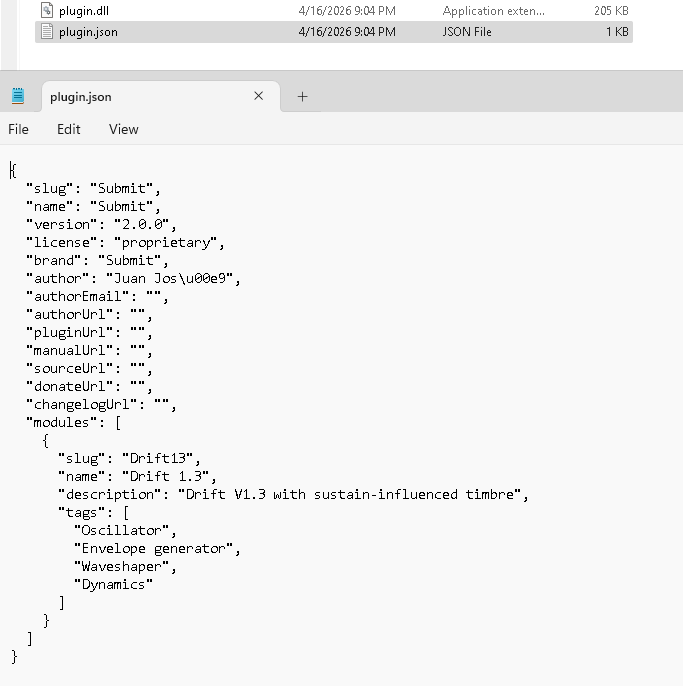Click the "Dynamics" tag text
The width and height of the screenshot is (683, 686).
point(113,584)
